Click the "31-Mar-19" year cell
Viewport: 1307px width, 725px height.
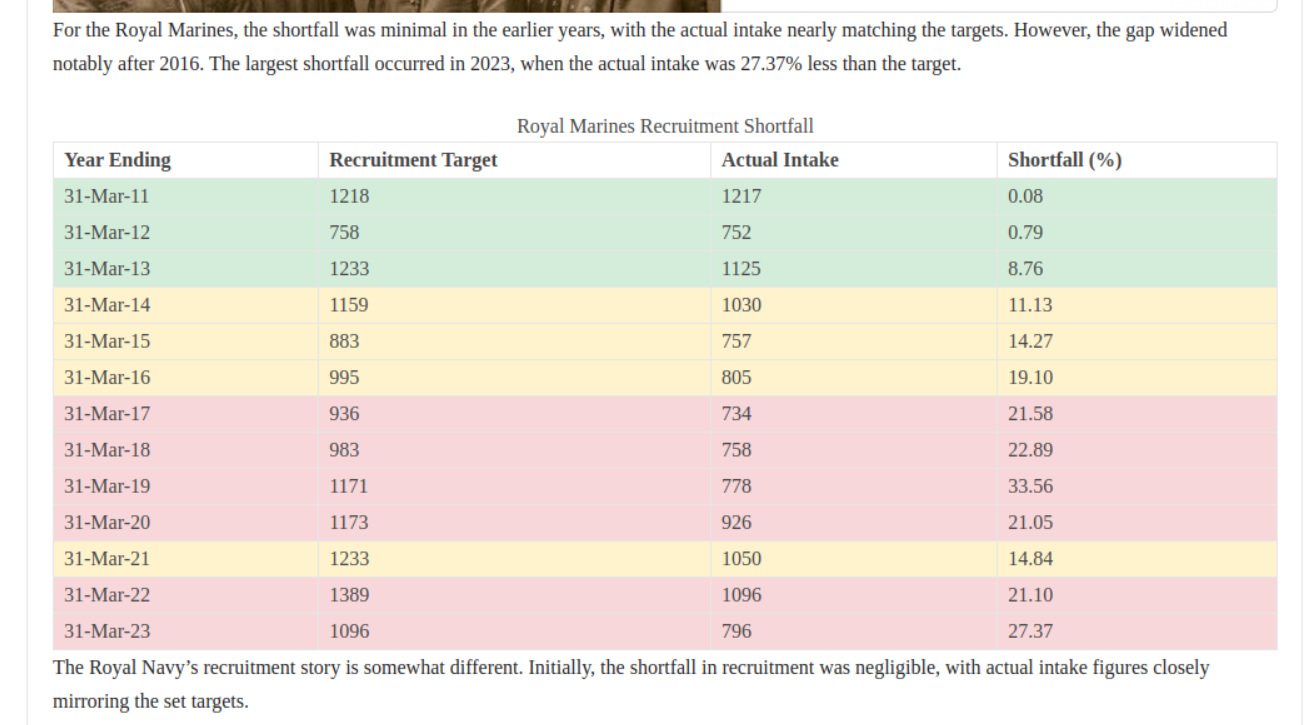(x=186, y=486)
